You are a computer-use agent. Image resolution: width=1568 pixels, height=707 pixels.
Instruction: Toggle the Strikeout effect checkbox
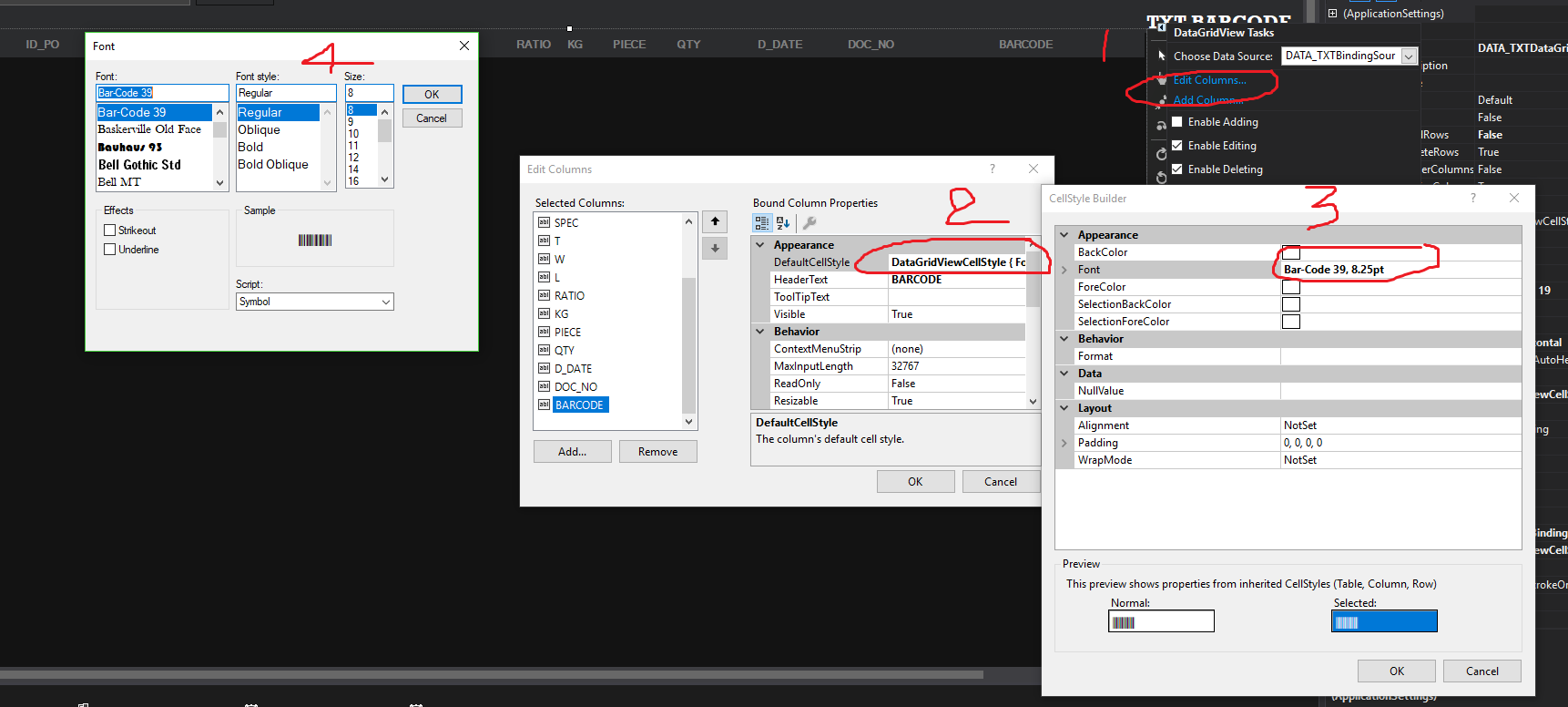(x=109, y=231)
